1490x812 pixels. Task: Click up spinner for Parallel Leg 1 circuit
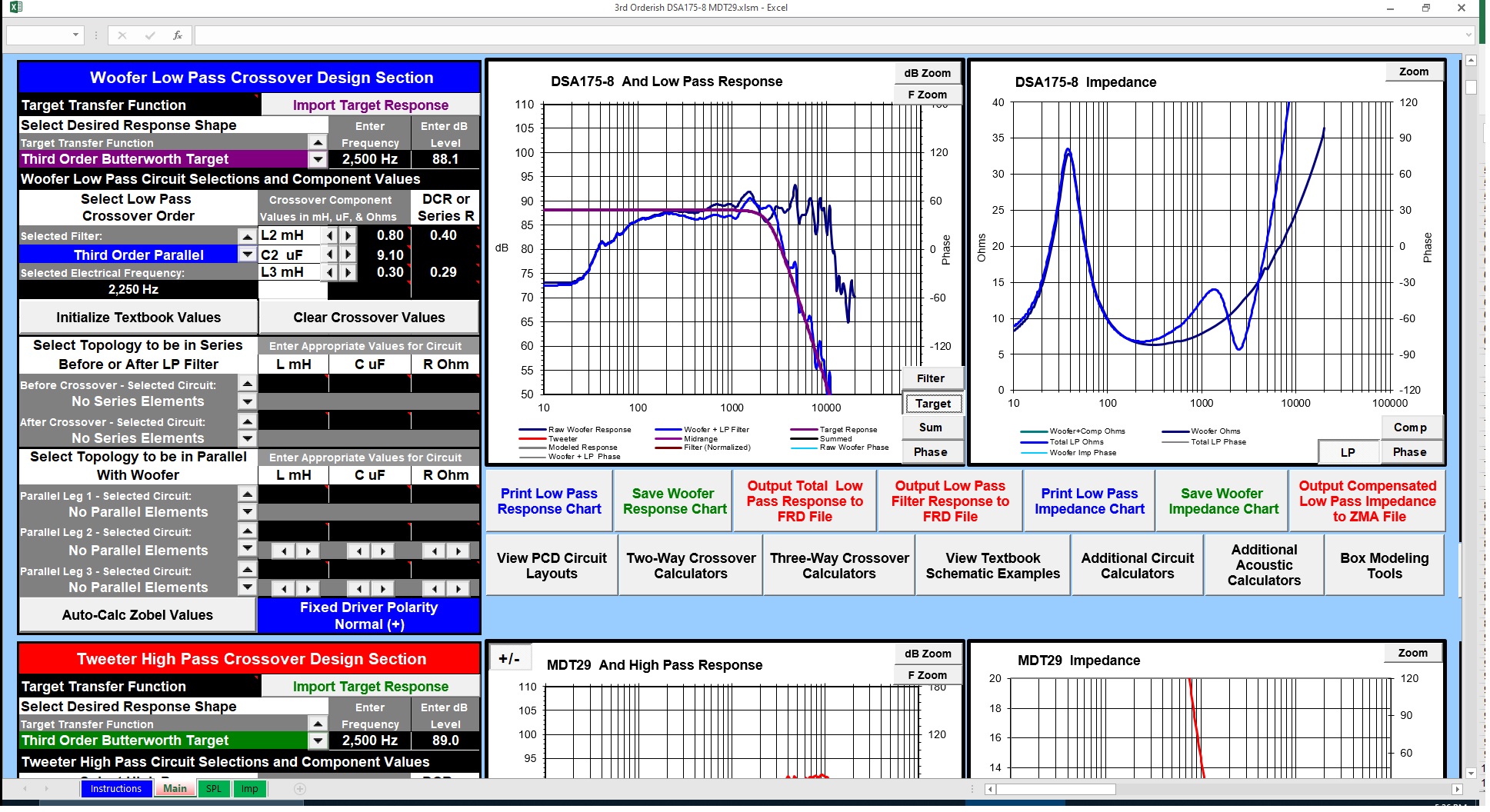(247, 494)
